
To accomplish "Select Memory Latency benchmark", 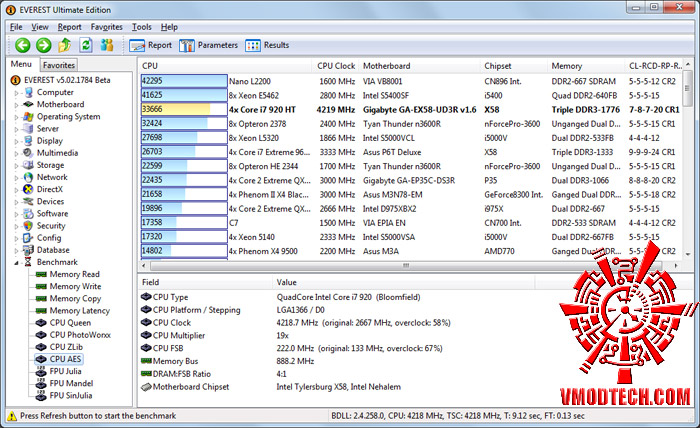I will pos(79,311).
